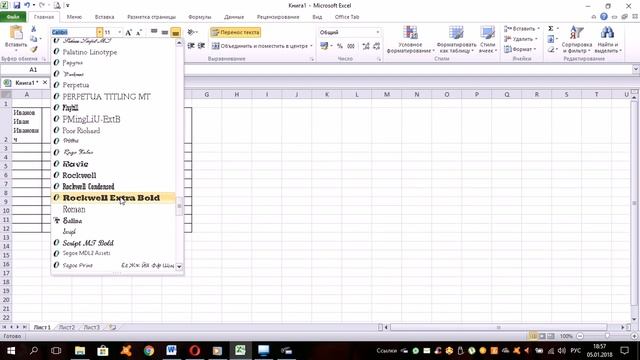640x360 pixels.
Task: Open the Данные ribbon tab
Action: tap(234, 17)
